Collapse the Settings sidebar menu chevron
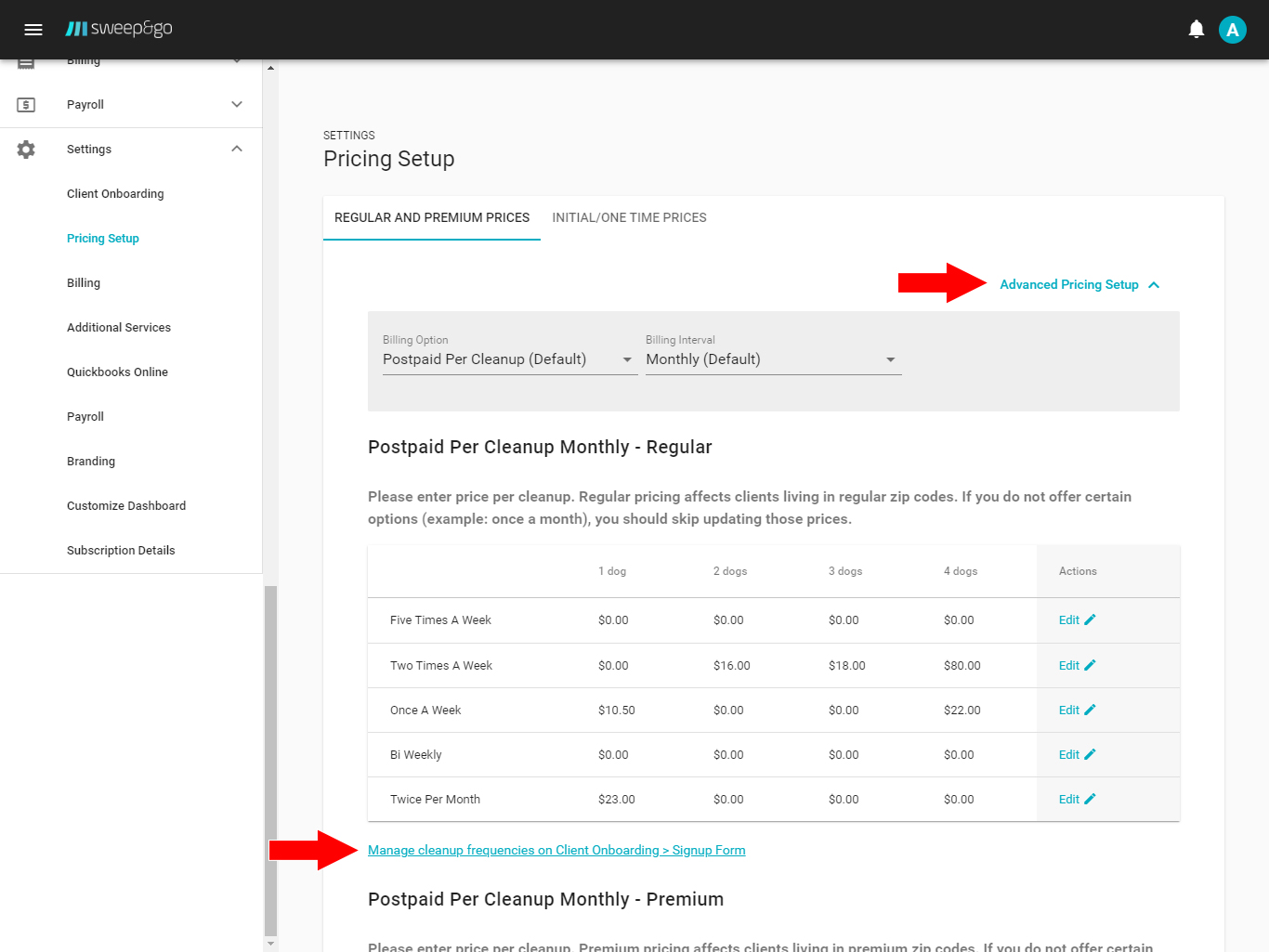 [237, 150]
